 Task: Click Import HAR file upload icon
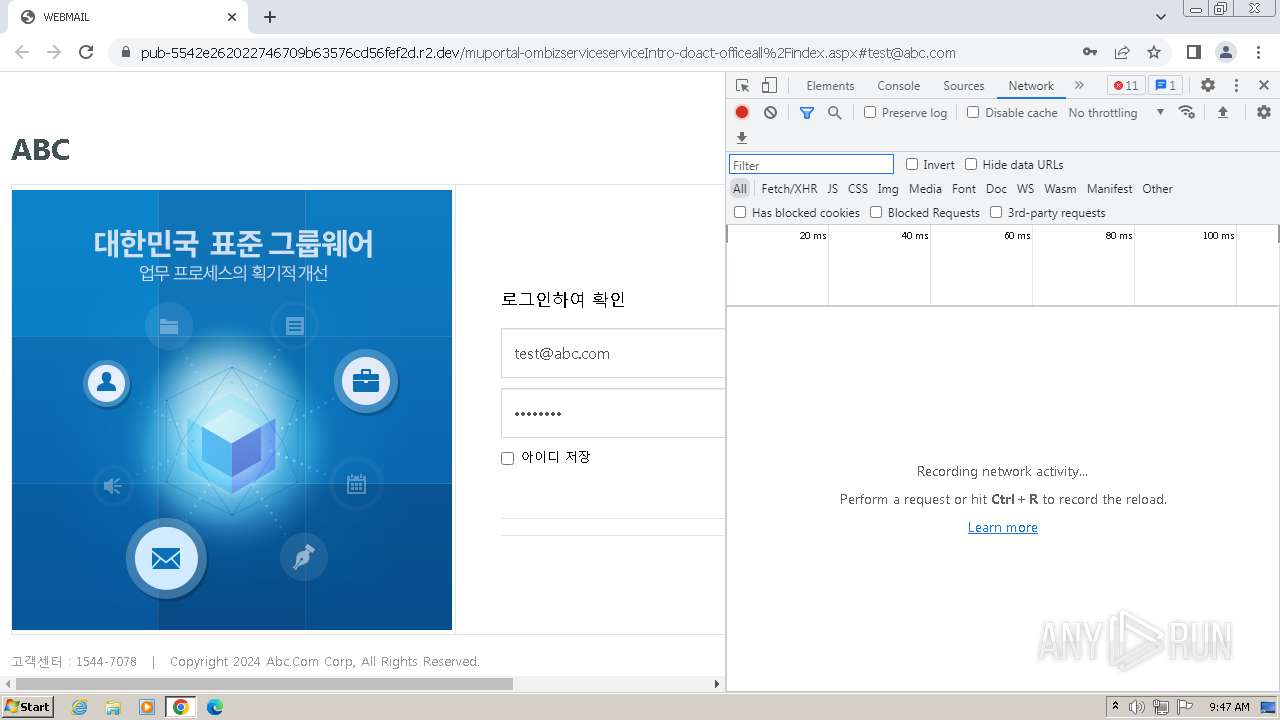click(x=1222, y=112)
